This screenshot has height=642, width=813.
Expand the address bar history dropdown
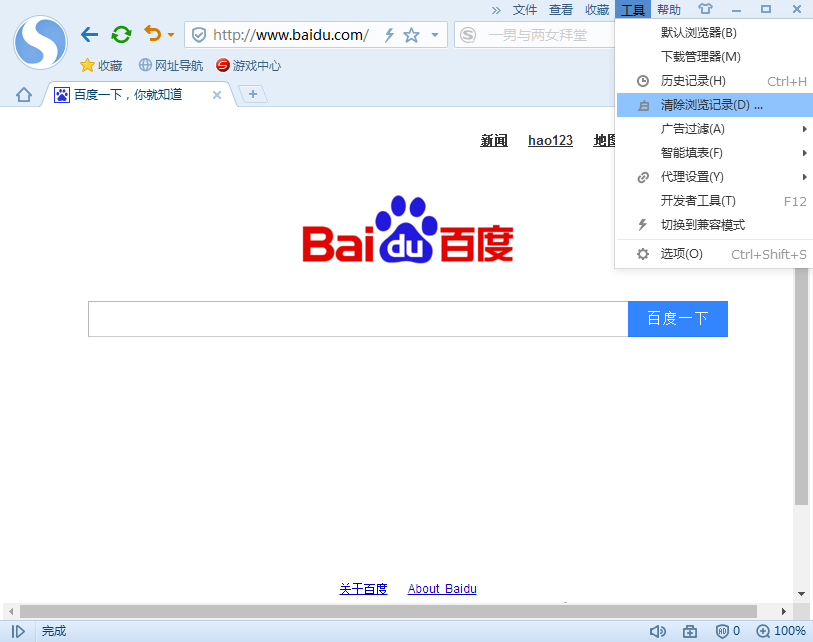pos(434,35)
